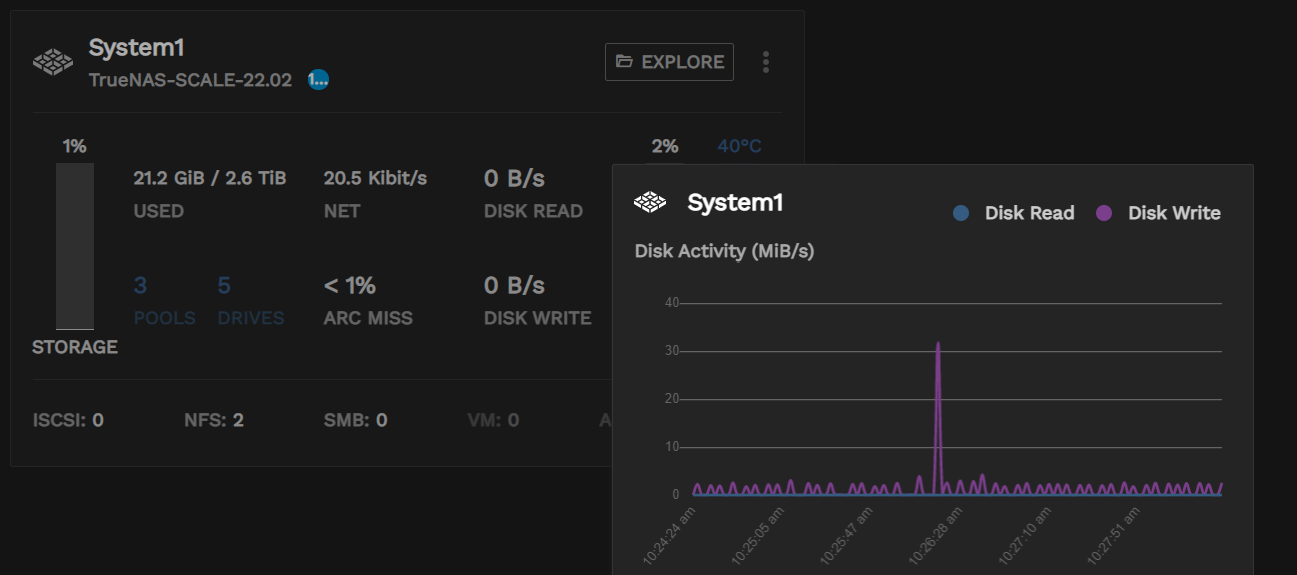
Task: Click the 20.5 Kibit/s NET statistic
Action: point(375,179)
